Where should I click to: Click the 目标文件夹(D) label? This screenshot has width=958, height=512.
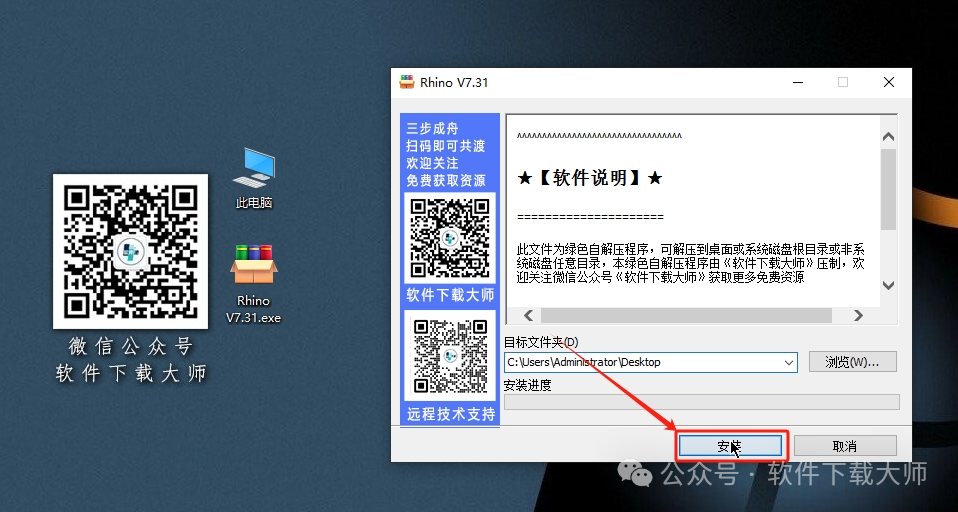[541, 342]
